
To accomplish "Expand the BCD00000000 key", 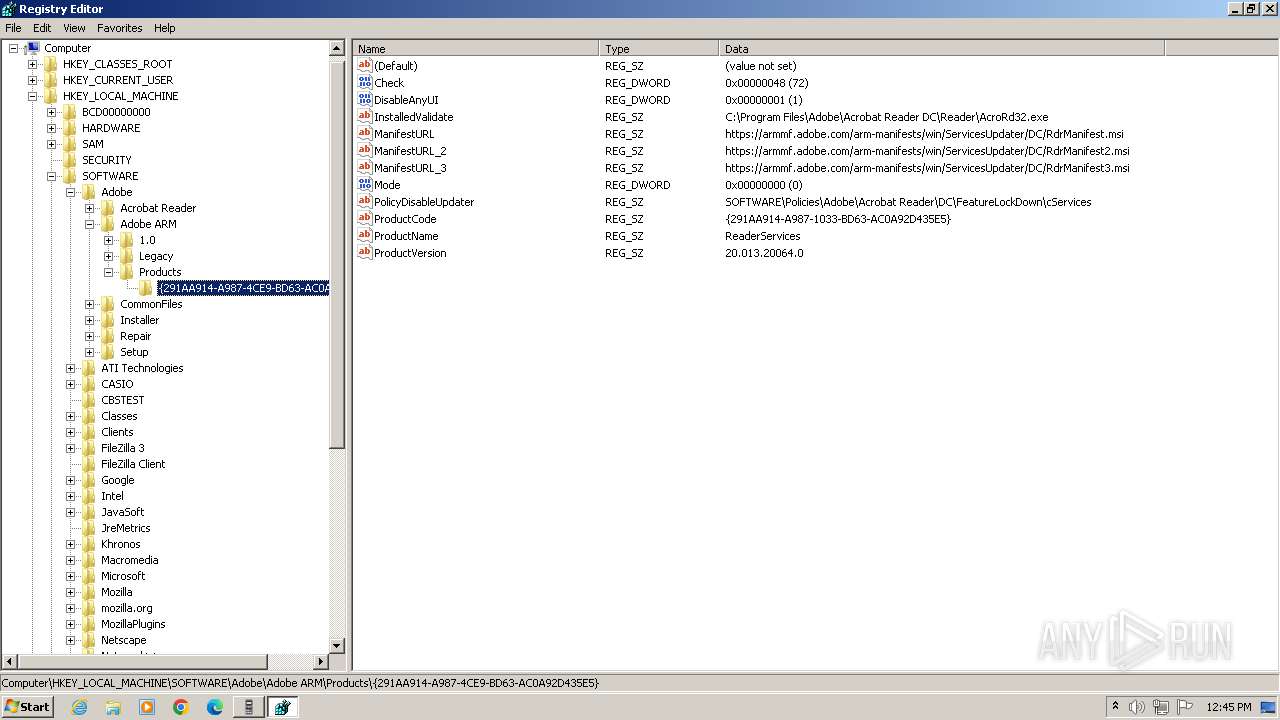I will (x=52, y=112).
